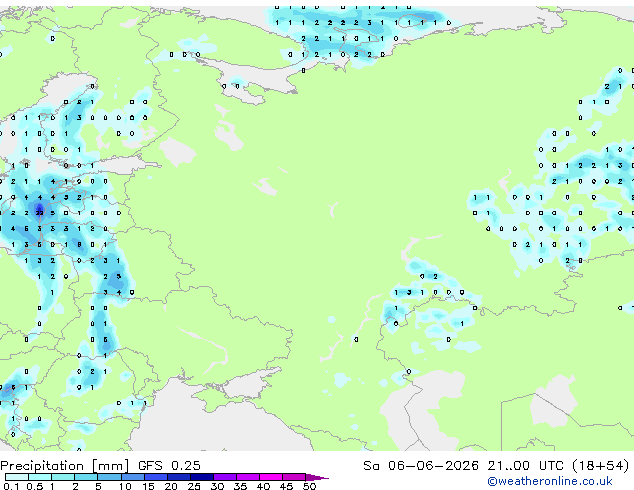Click the dark navy legend swatch between 25 and 30
This screenshot has width=634, height=490.
coord(202,477)
